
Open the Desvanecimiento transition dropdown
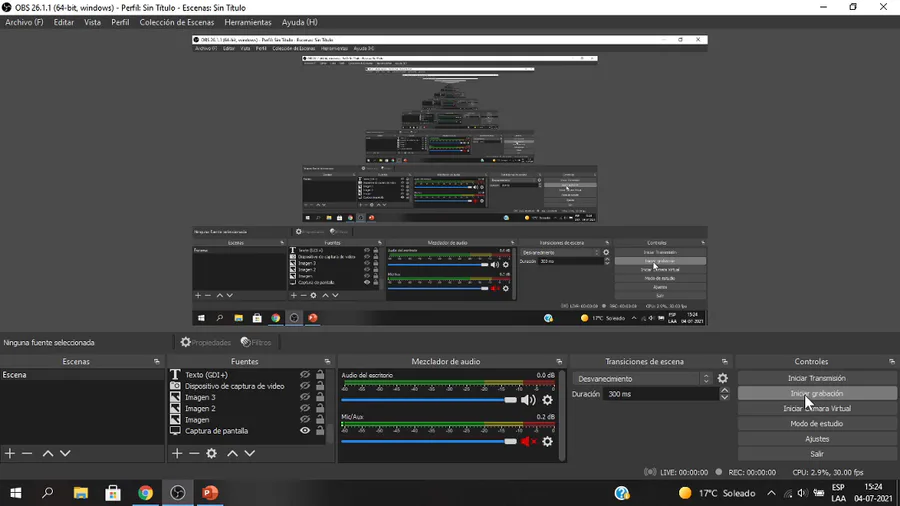coord(642,379)
